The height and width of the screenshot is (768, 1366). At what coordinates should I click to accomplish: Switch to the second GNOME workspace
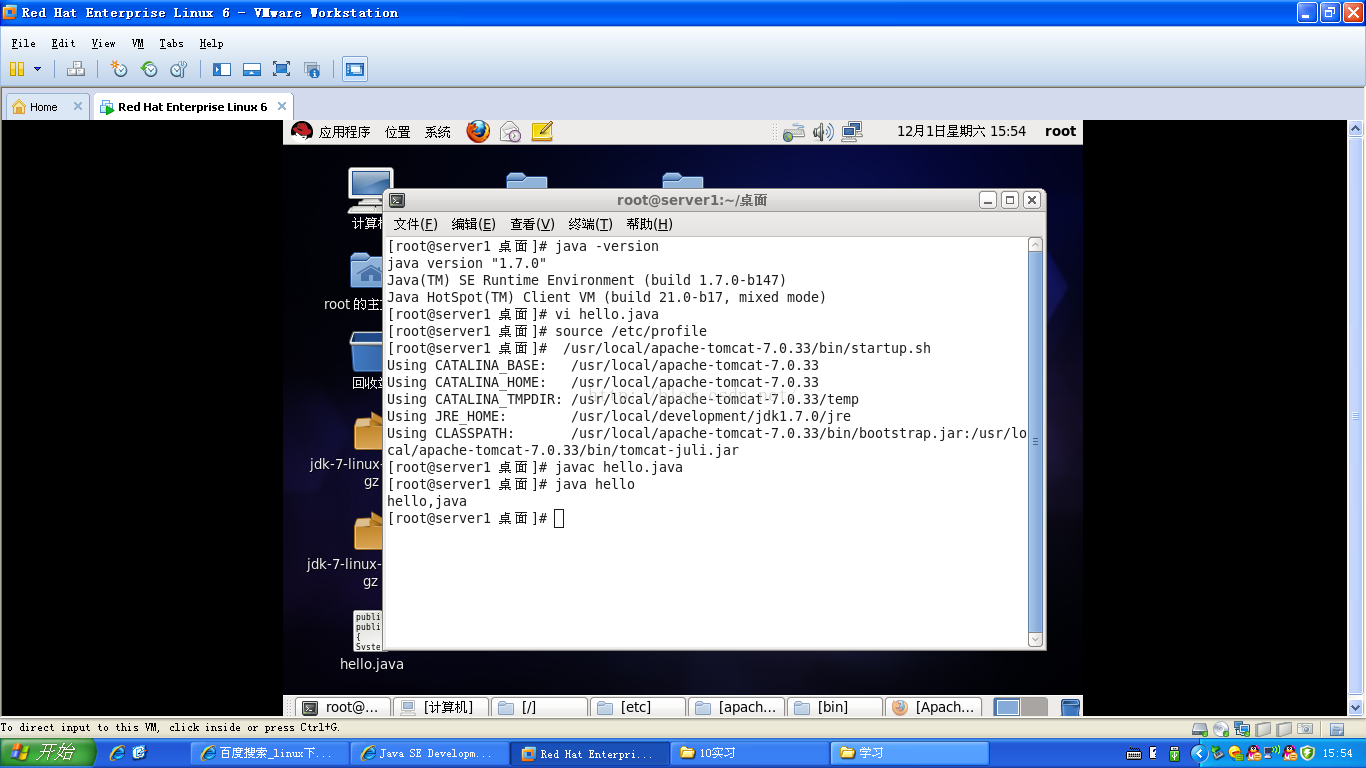(1034, 707)
